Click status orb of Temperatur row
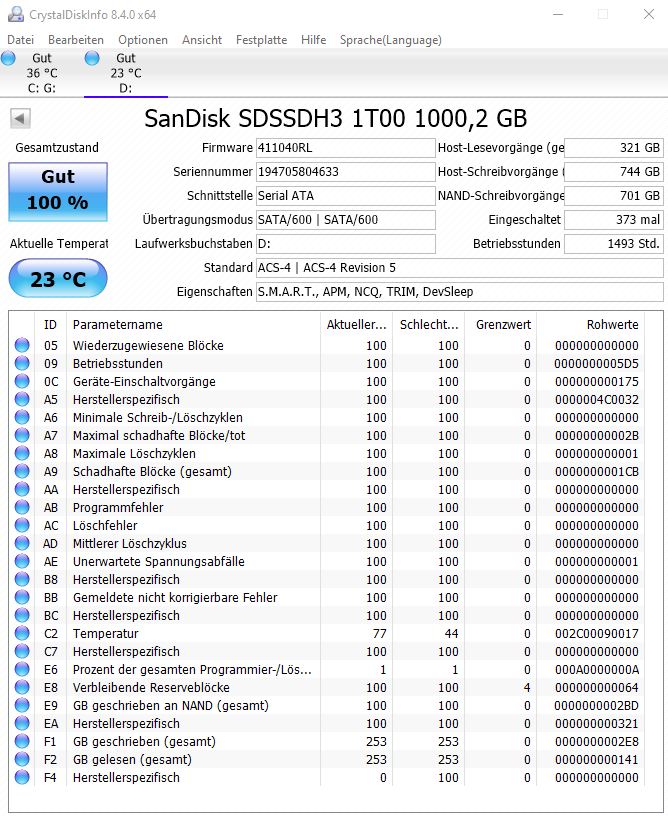 (22, 633)
